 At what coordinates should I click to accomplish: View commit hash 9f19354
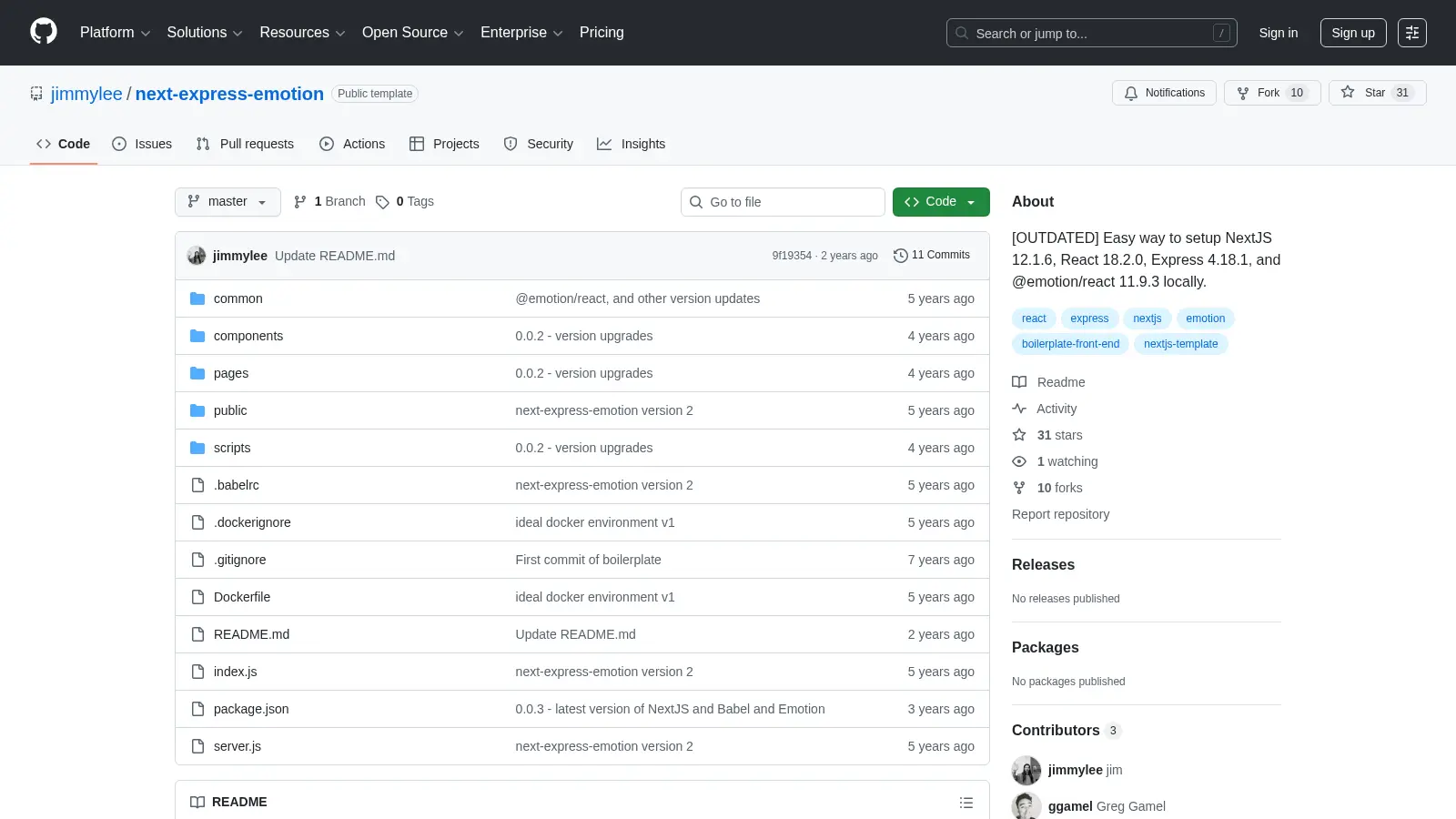[x=792, y=256]
